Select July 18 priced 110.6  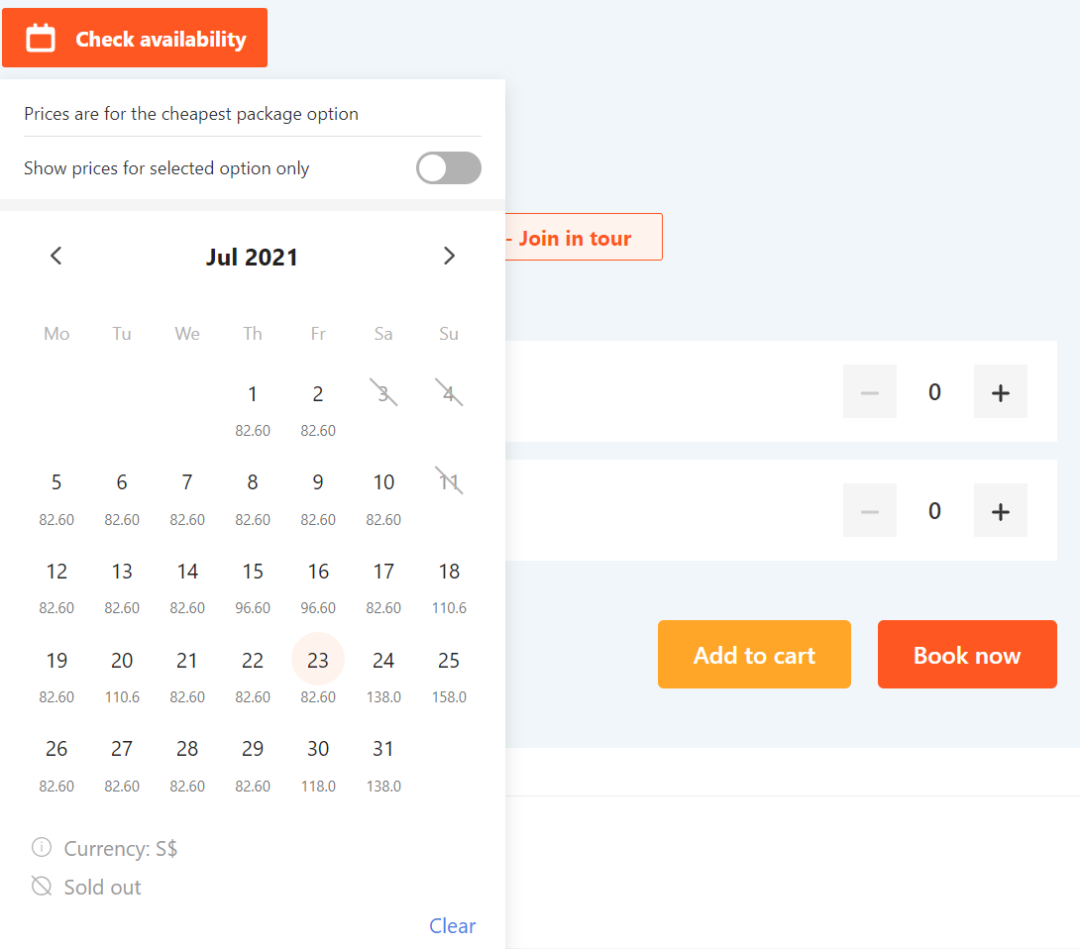pos(449,587)
